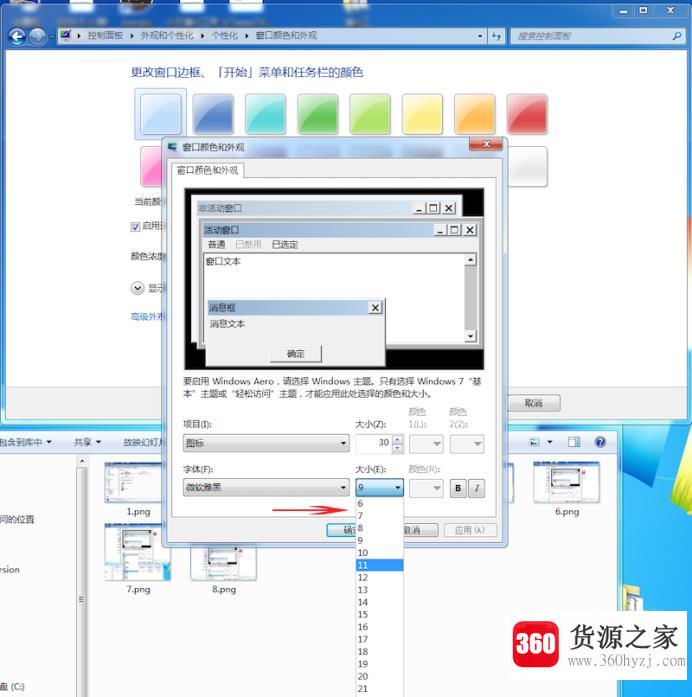The image size is (692, 697).
Task: Close the 窗口颜色和外观 dialog with red X
Action: (x=486, y=144)
